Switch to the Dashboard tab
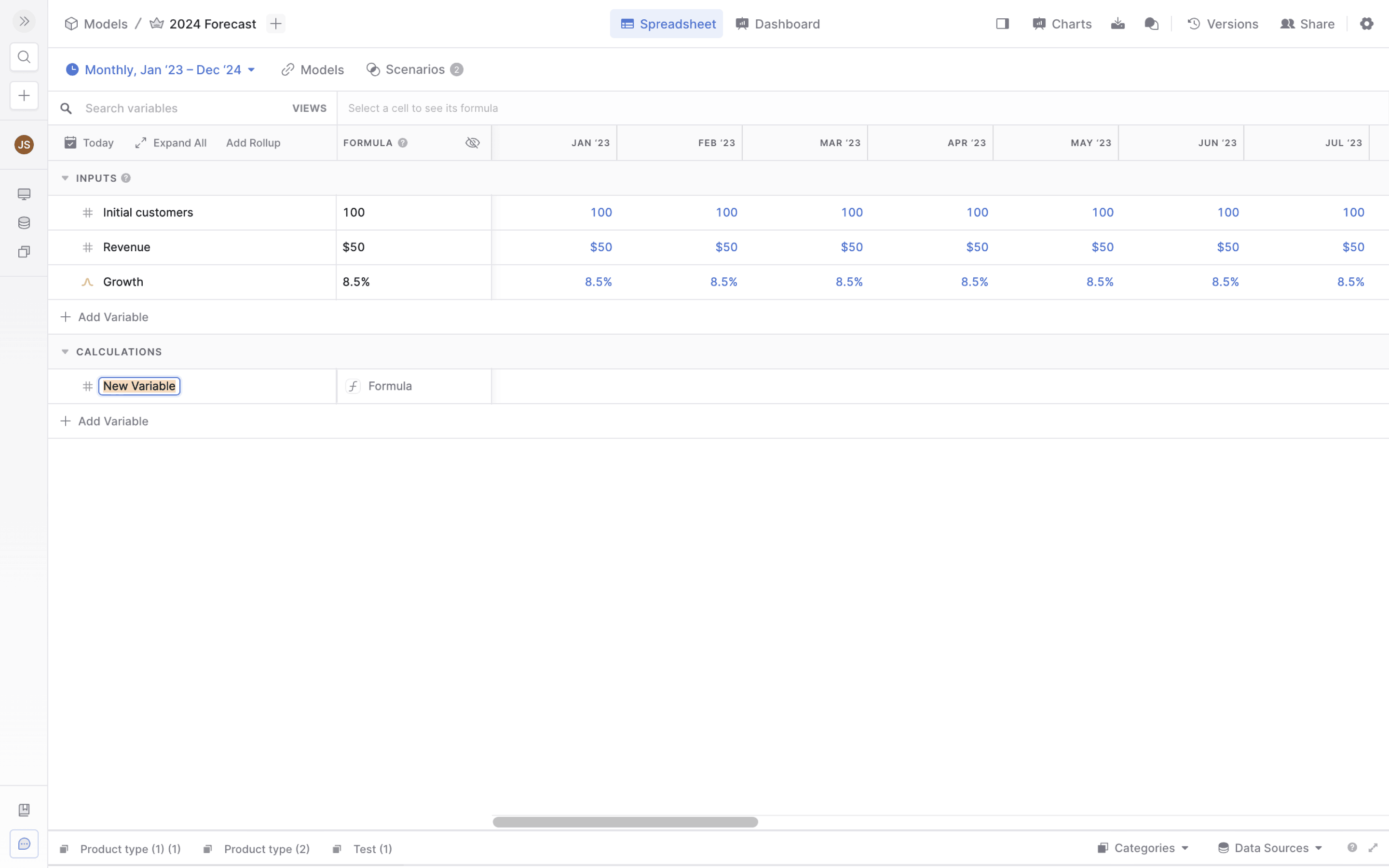 coord(778,24)
